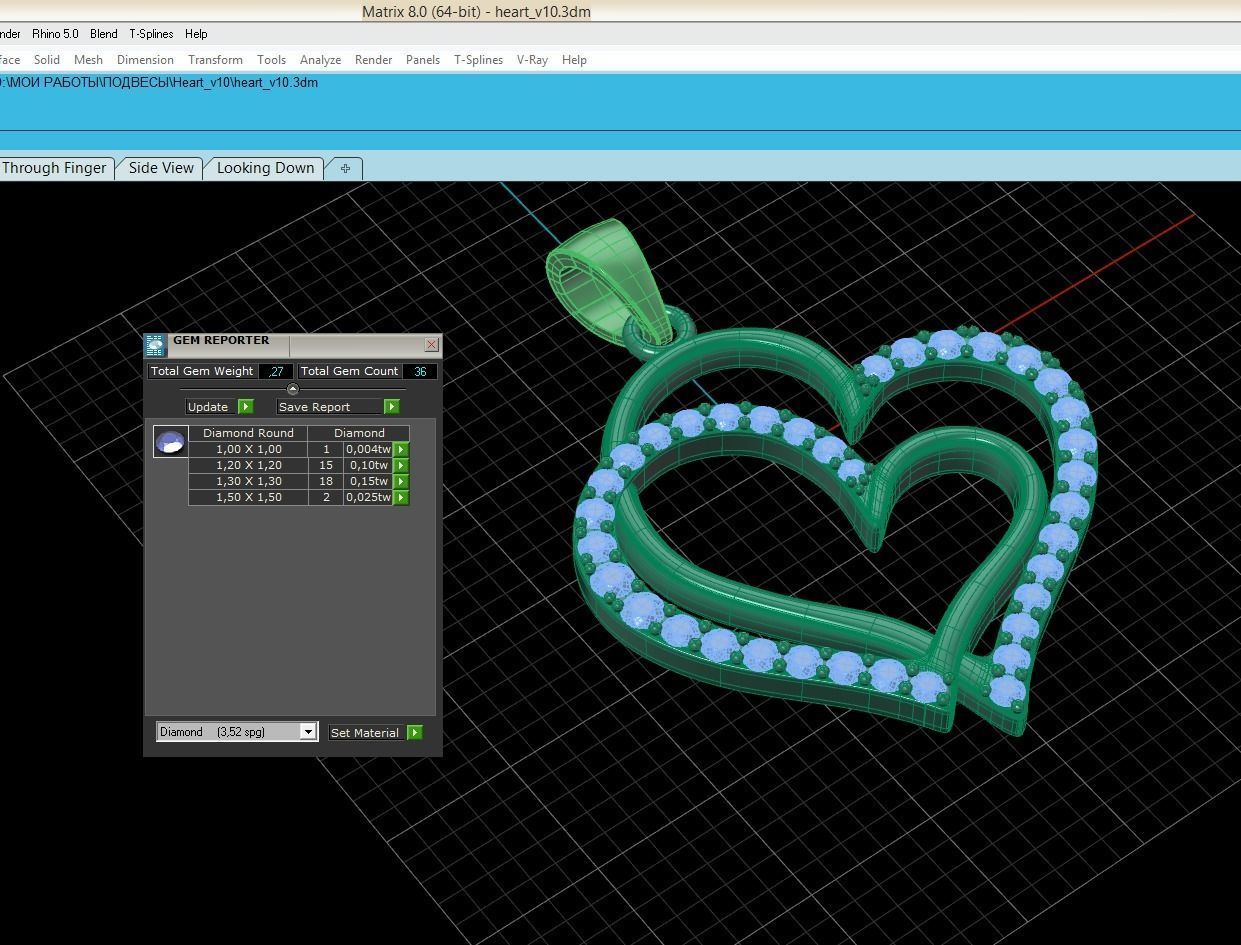This screenshot has width=1241, height=945.
Task: Click the Diamond Round column header
Action: 248,433
